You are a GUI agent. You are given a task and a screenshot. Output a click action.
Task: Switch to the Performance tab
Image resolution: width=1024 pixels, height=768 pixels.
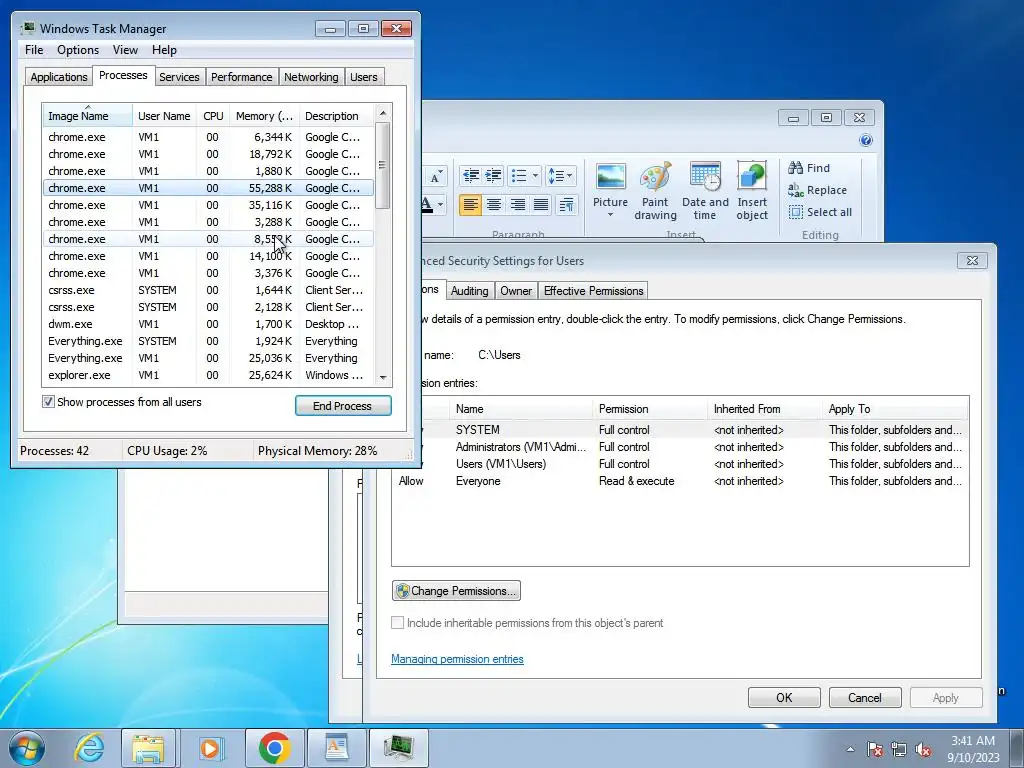coord(242,76)
